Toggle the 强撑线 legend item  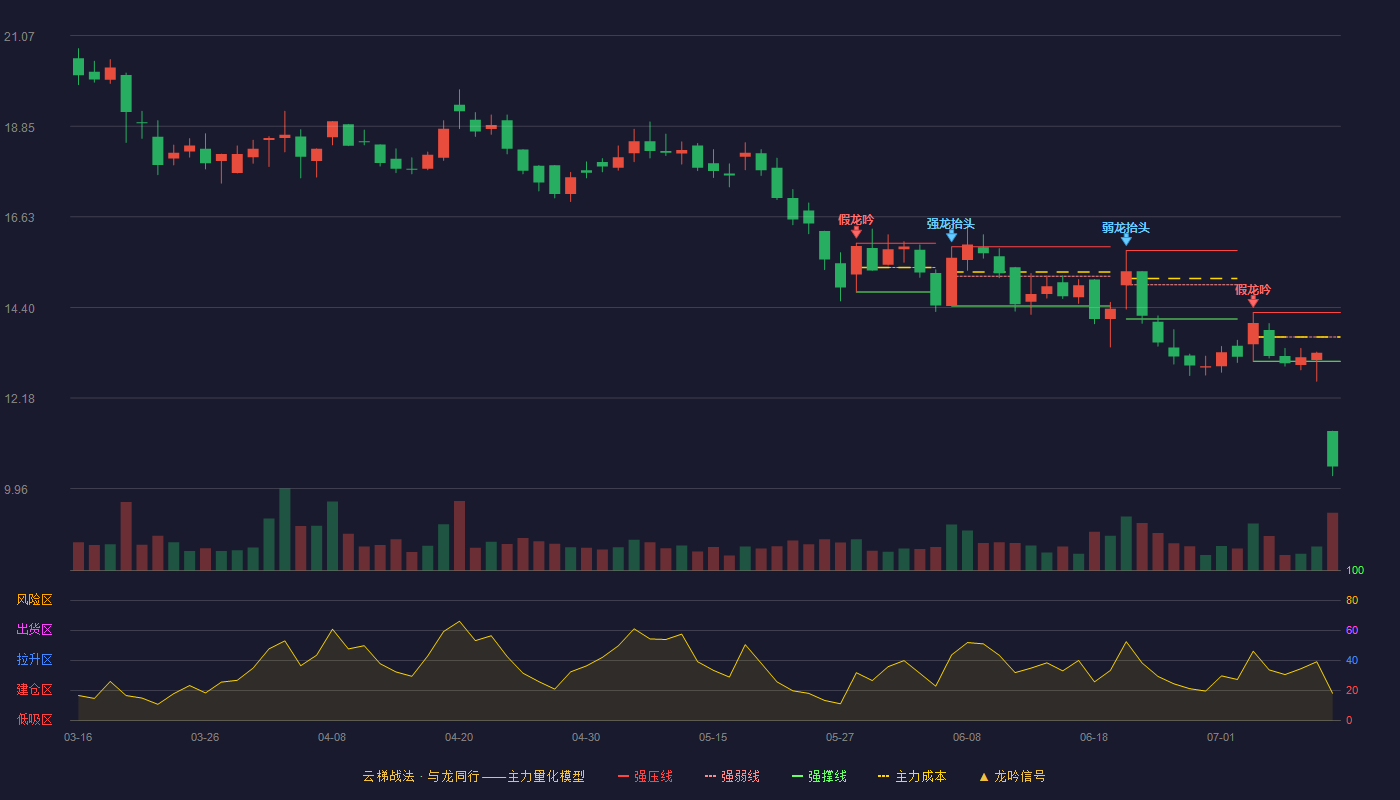pos(819,776)
